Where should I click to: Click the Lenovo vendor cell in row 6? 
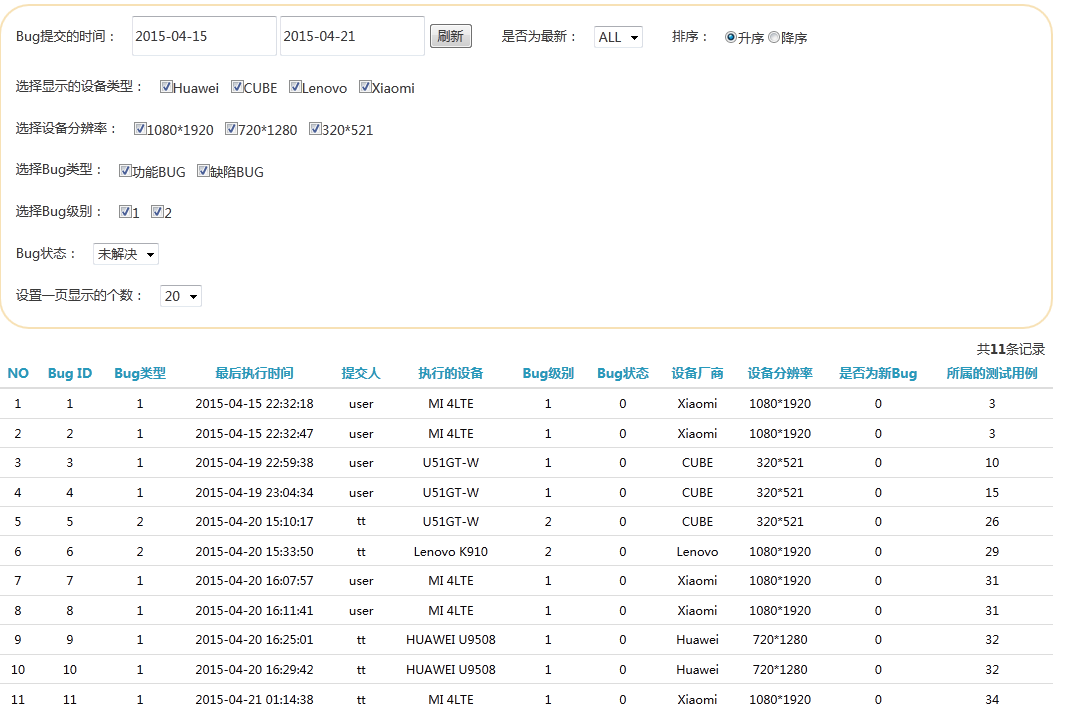point(697,552)
